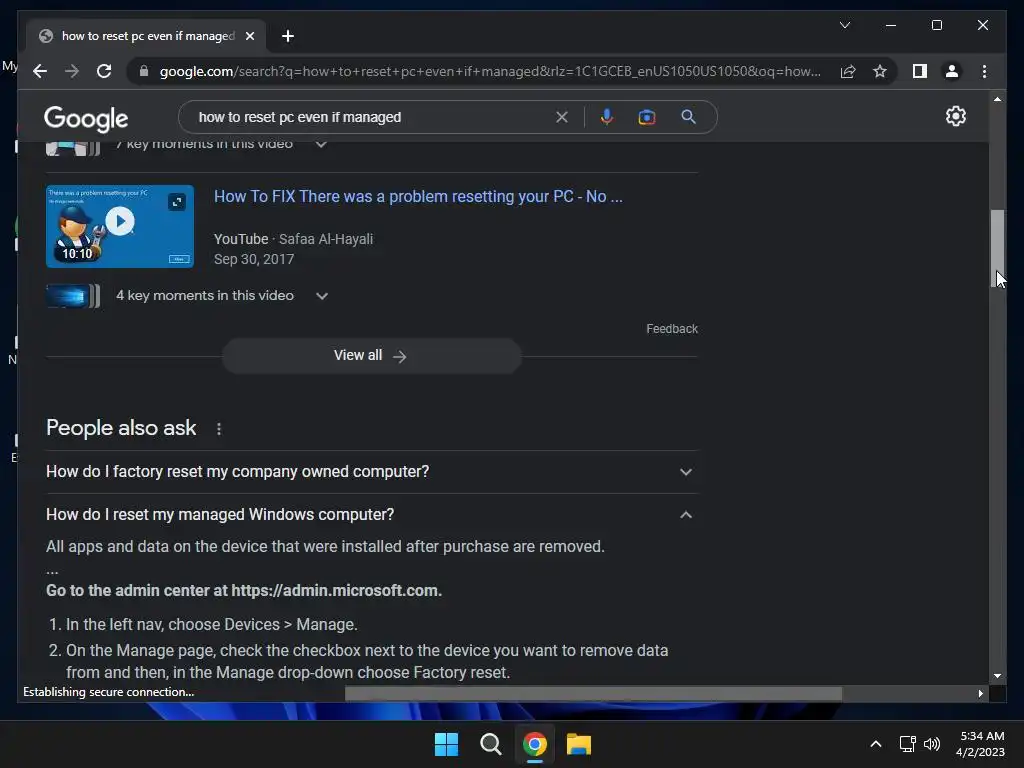Viewport: 1024px width, 768px height.
Task: Click the forward navigation arrow
Action: 72,71
